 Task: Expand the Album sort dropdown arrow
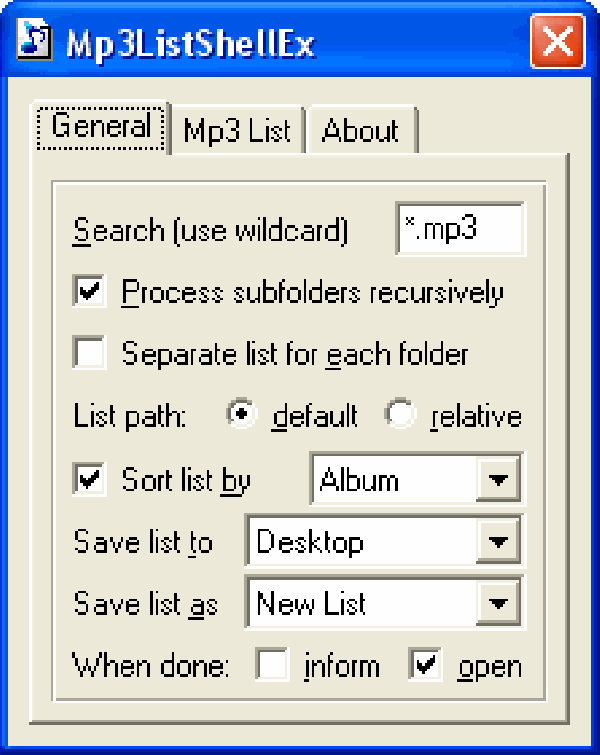497,480
